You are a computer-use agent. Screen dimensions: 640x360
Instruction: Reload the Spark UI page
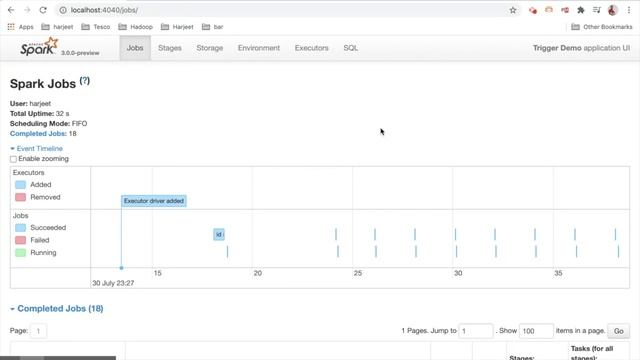[x=43, y=10]
